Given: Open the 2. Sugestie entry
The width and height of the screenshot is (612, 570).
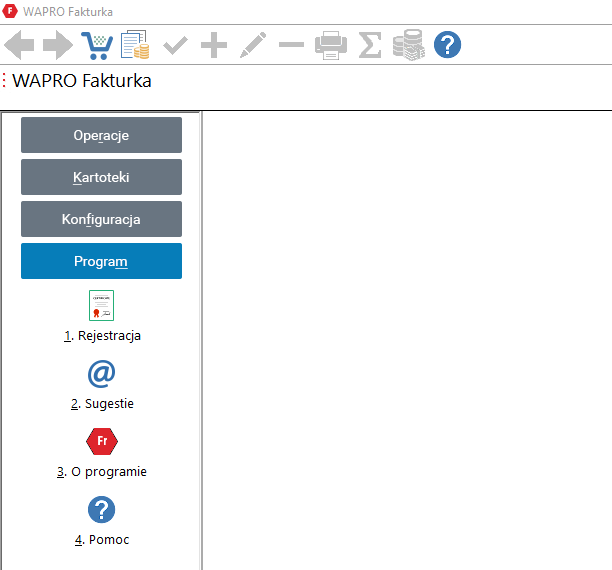Looking at the screenshot, I should [x=102, y=404].
